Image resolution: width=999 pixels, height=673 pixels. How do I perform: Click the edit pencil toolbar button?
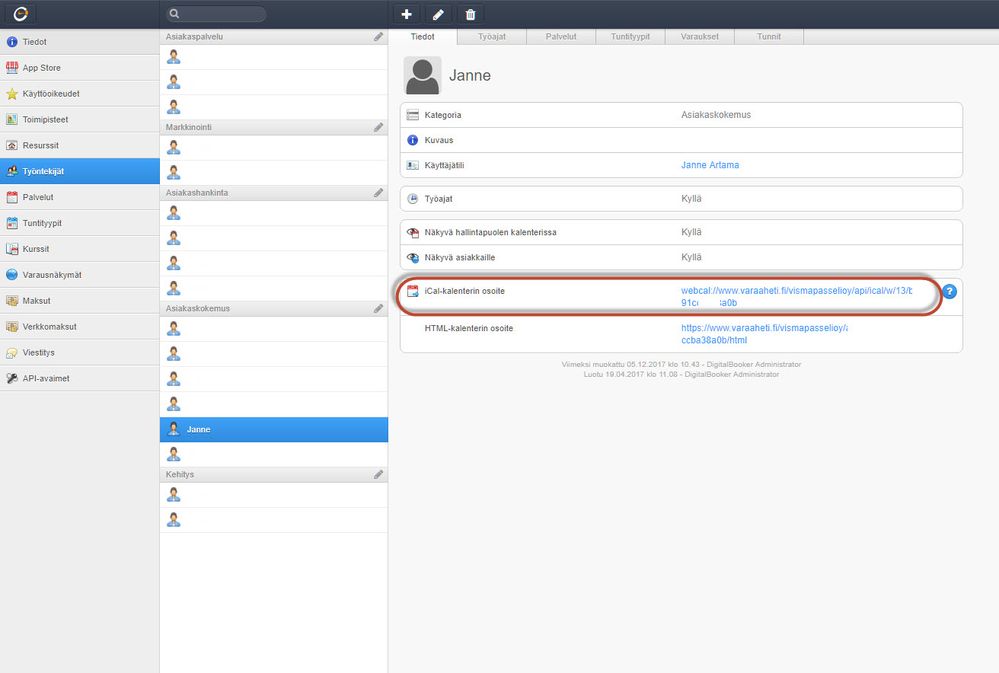(x=438, y=14)
